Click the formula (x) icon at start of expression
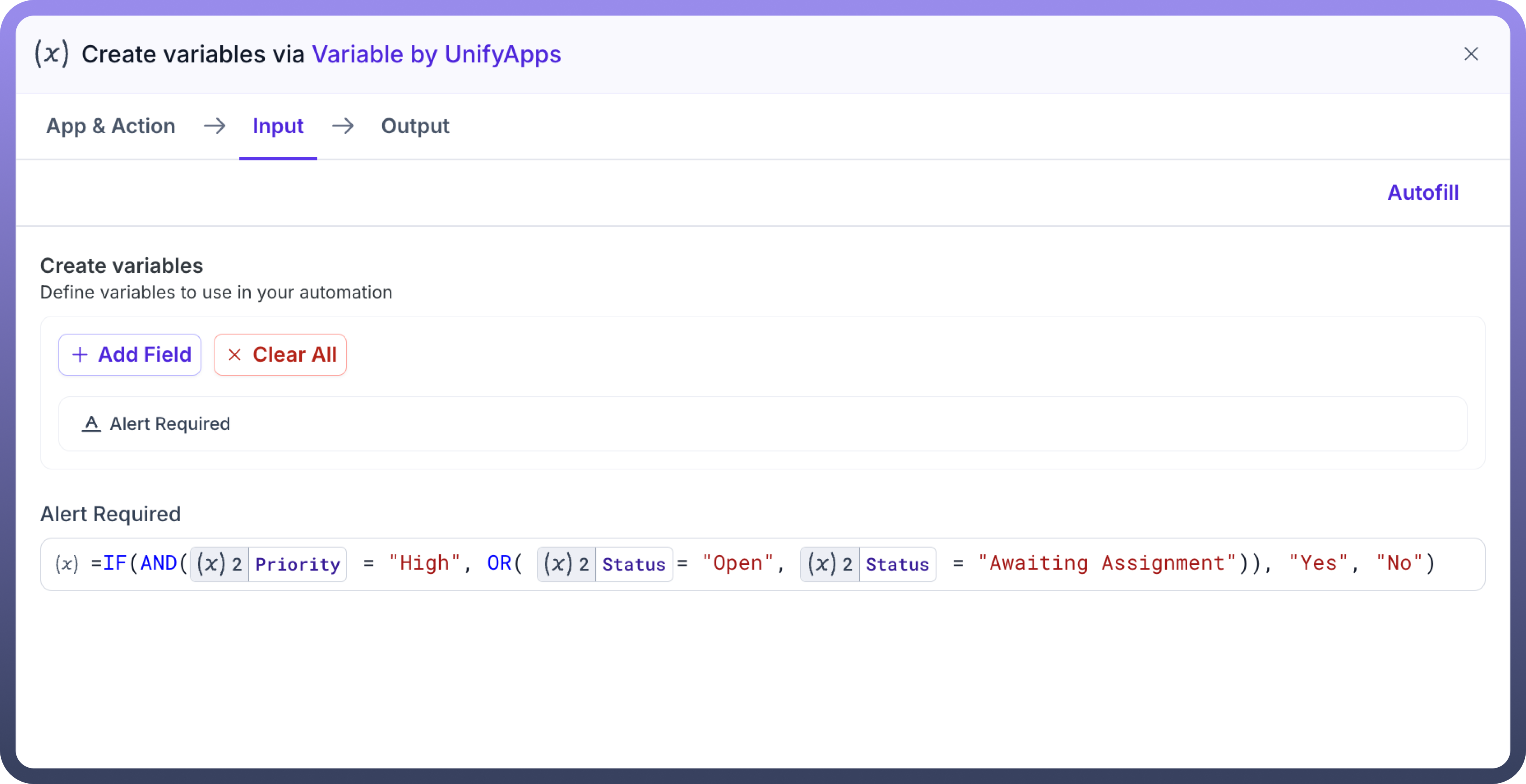 (66, 564)
